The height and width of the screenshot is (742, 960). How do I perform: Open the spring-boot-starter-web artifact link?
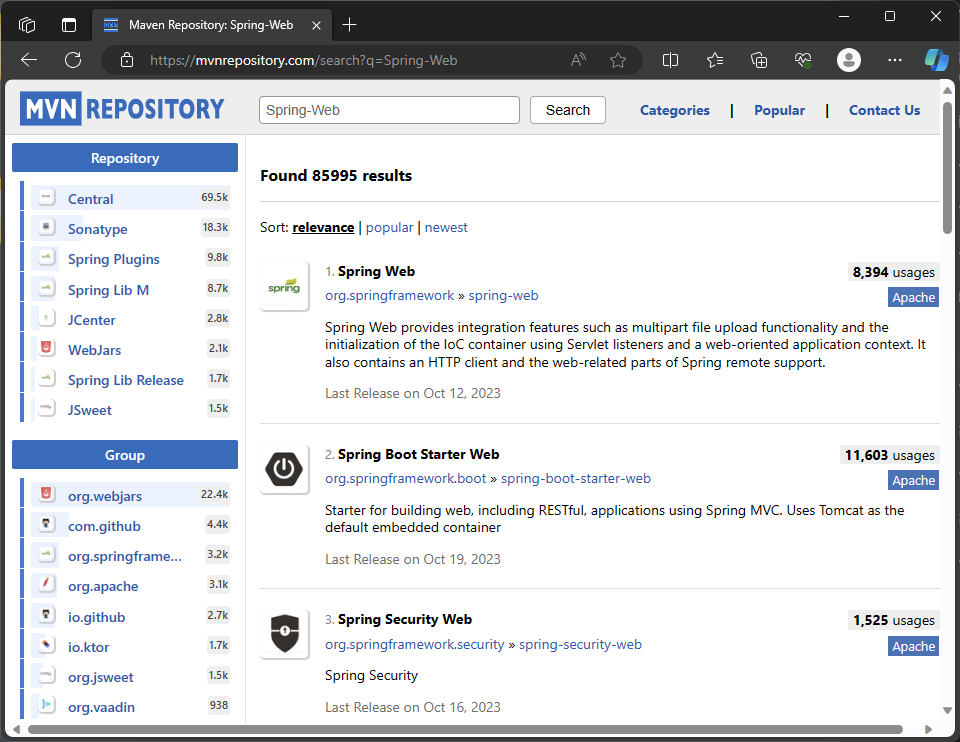[x=576, y=479]
